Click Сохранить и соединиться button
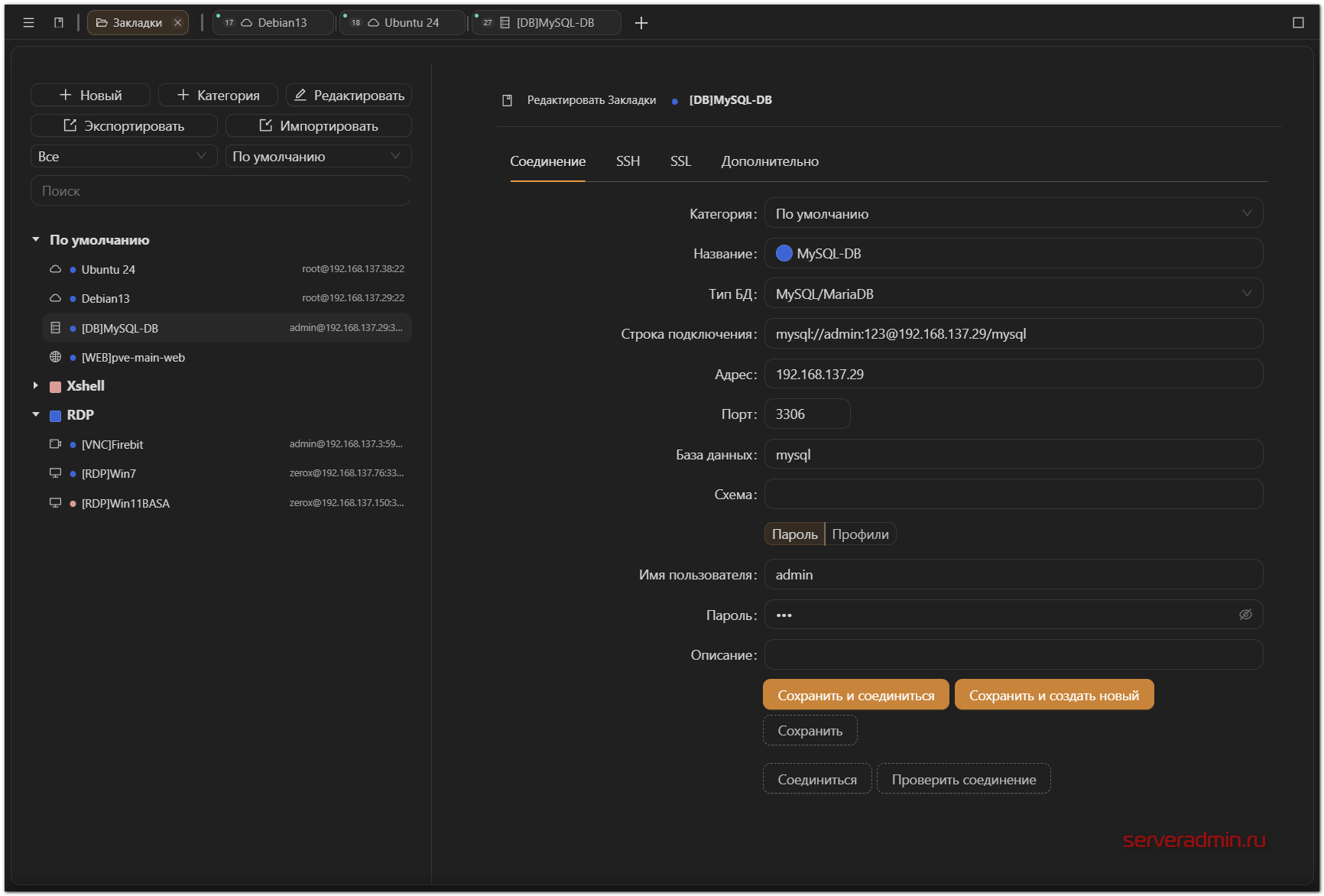 (x=856, y=695)
